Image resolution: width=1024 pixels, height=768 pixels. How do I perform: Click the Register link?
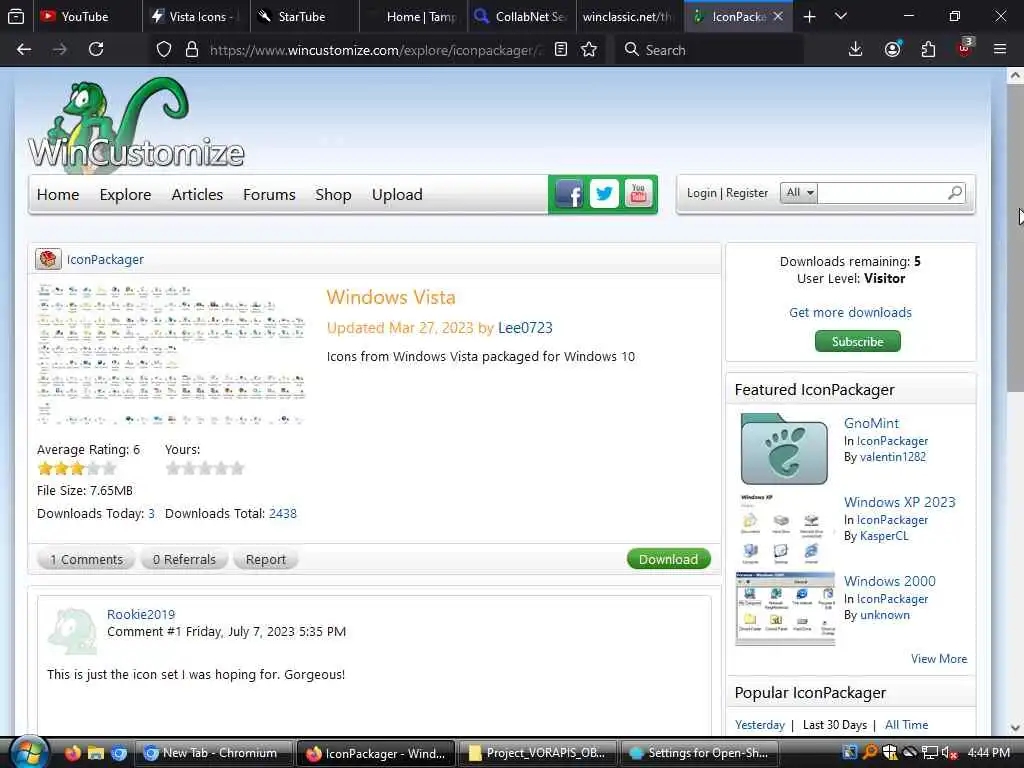coord(747,193)
